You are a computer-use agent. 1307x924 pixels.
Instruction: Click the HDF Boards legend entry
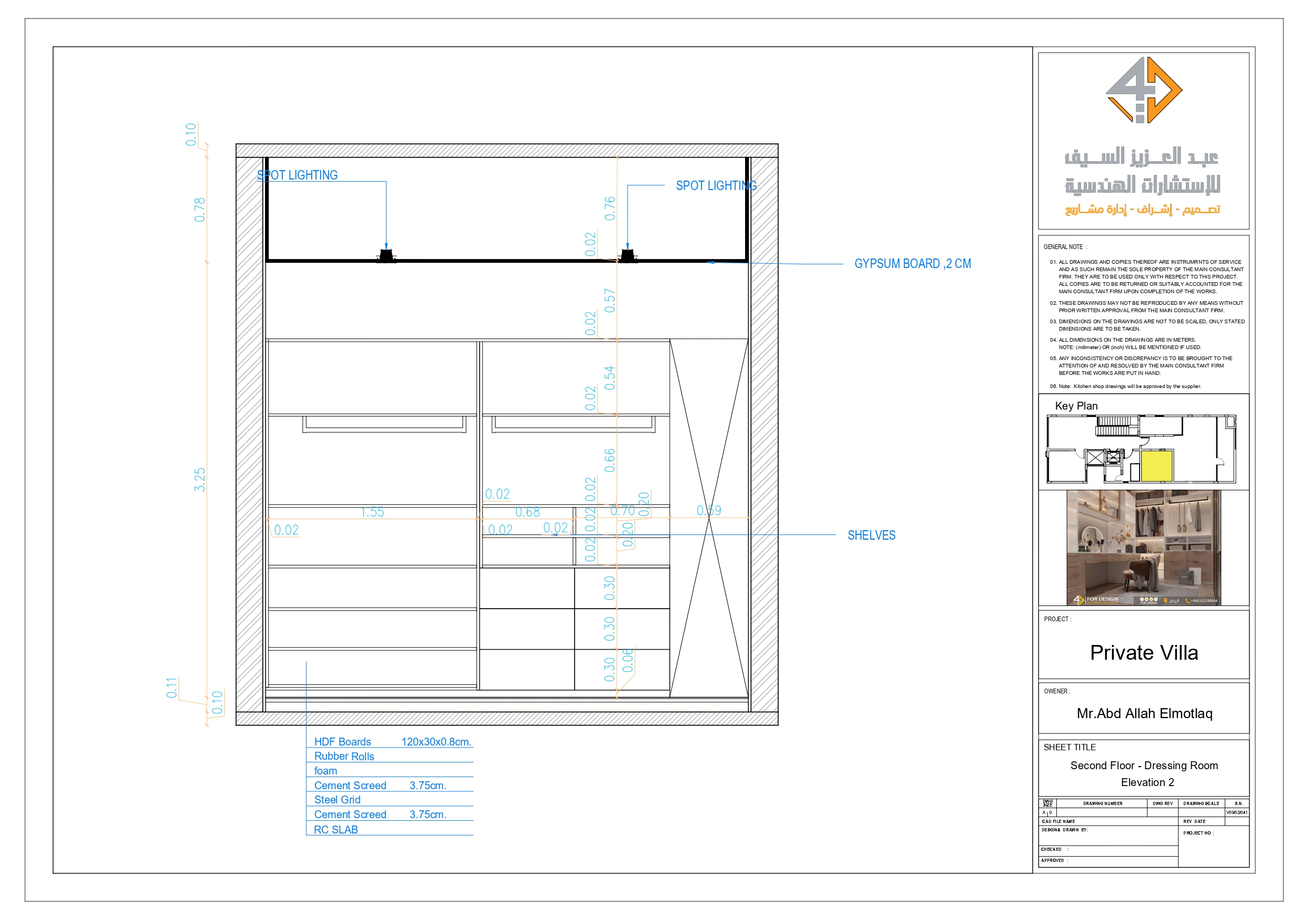tap(342, 742)
